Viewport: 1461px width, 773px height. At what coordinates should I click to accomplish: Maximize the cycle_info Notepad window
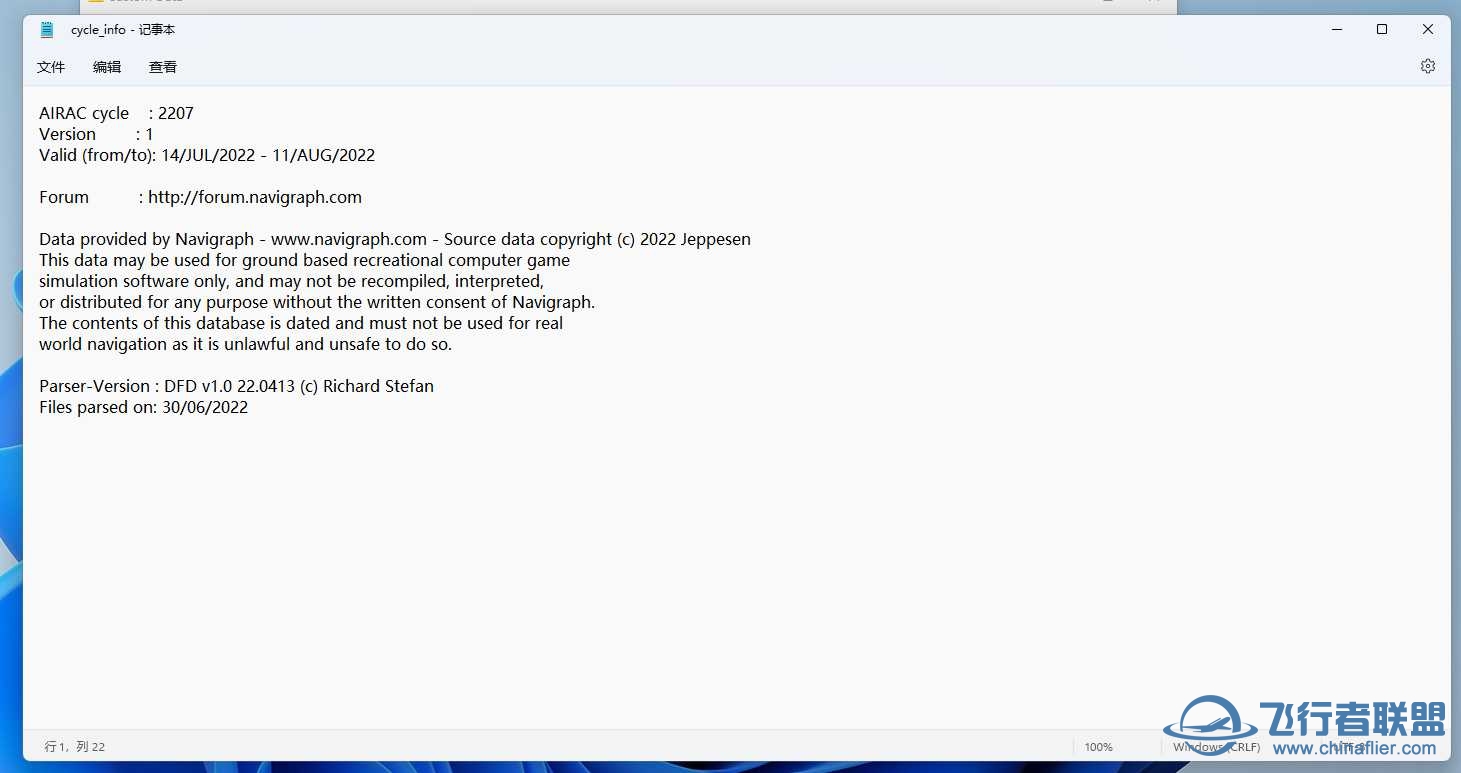tap(1382, 30)
